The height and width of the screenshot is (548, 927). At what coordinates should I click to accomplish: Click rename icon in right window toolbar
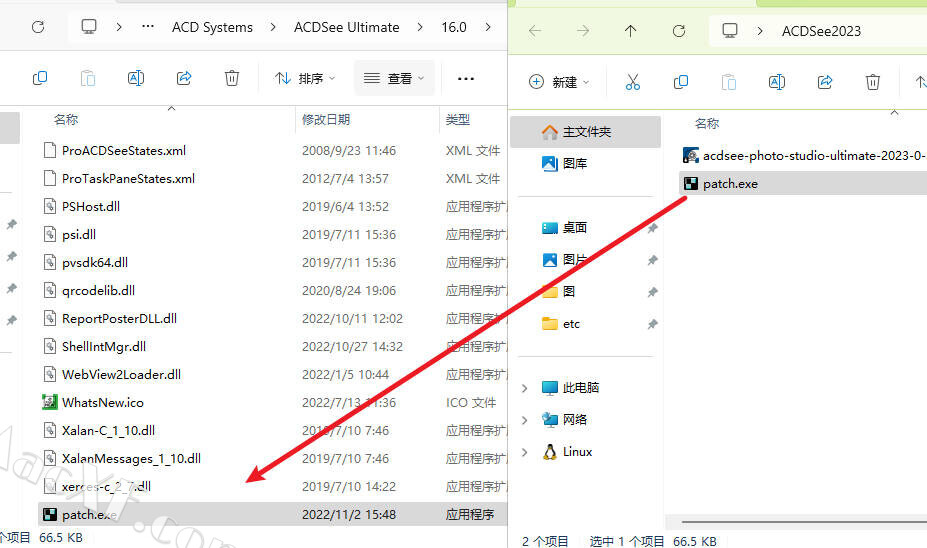[777, 82]
